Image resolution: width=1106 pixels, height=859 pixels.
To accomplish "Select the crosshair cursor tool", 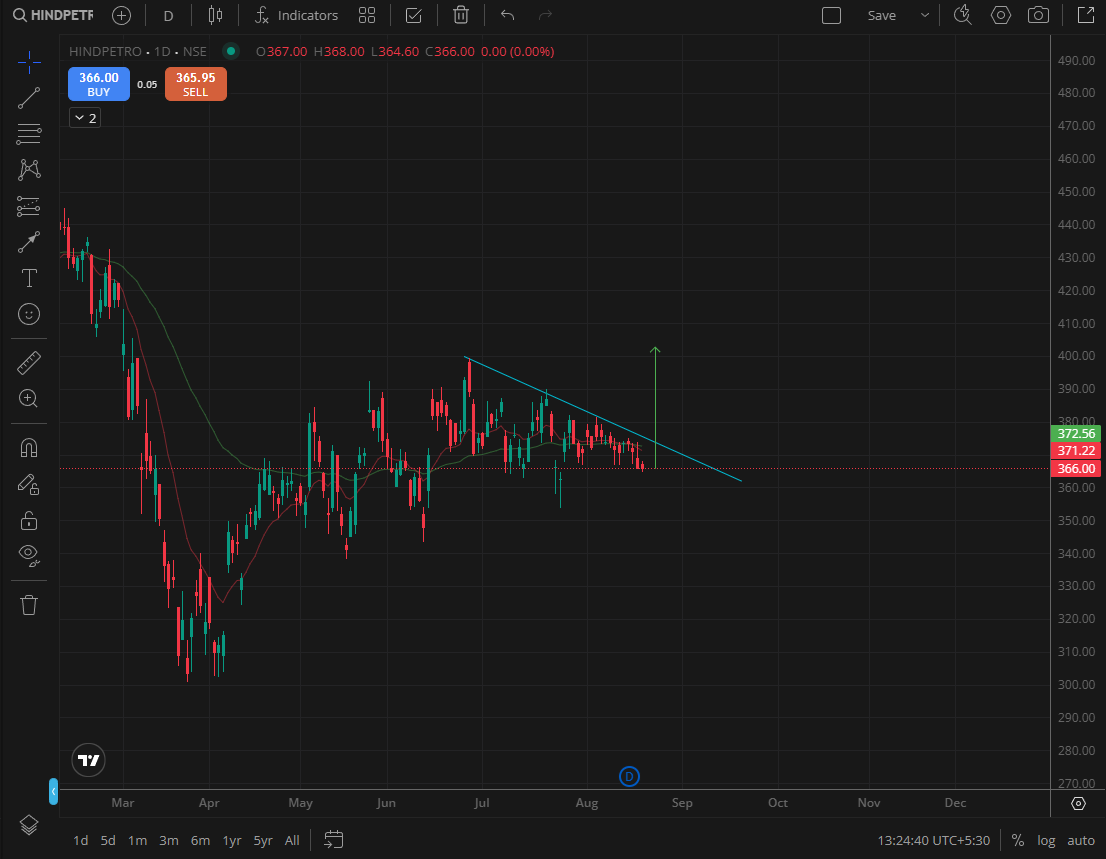I will coord(29,63).
